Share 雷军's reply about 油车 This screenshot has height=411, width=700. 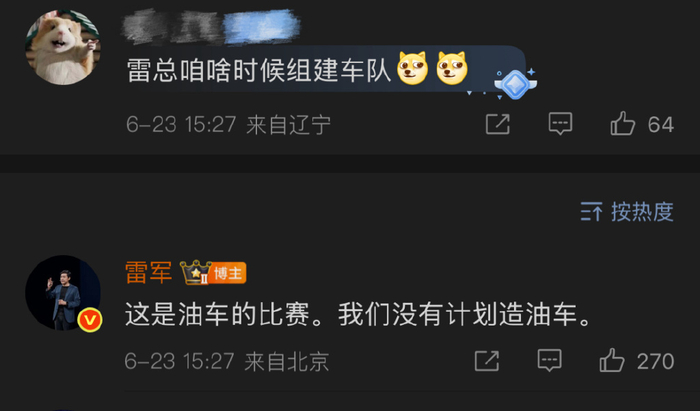pos(487,361)
